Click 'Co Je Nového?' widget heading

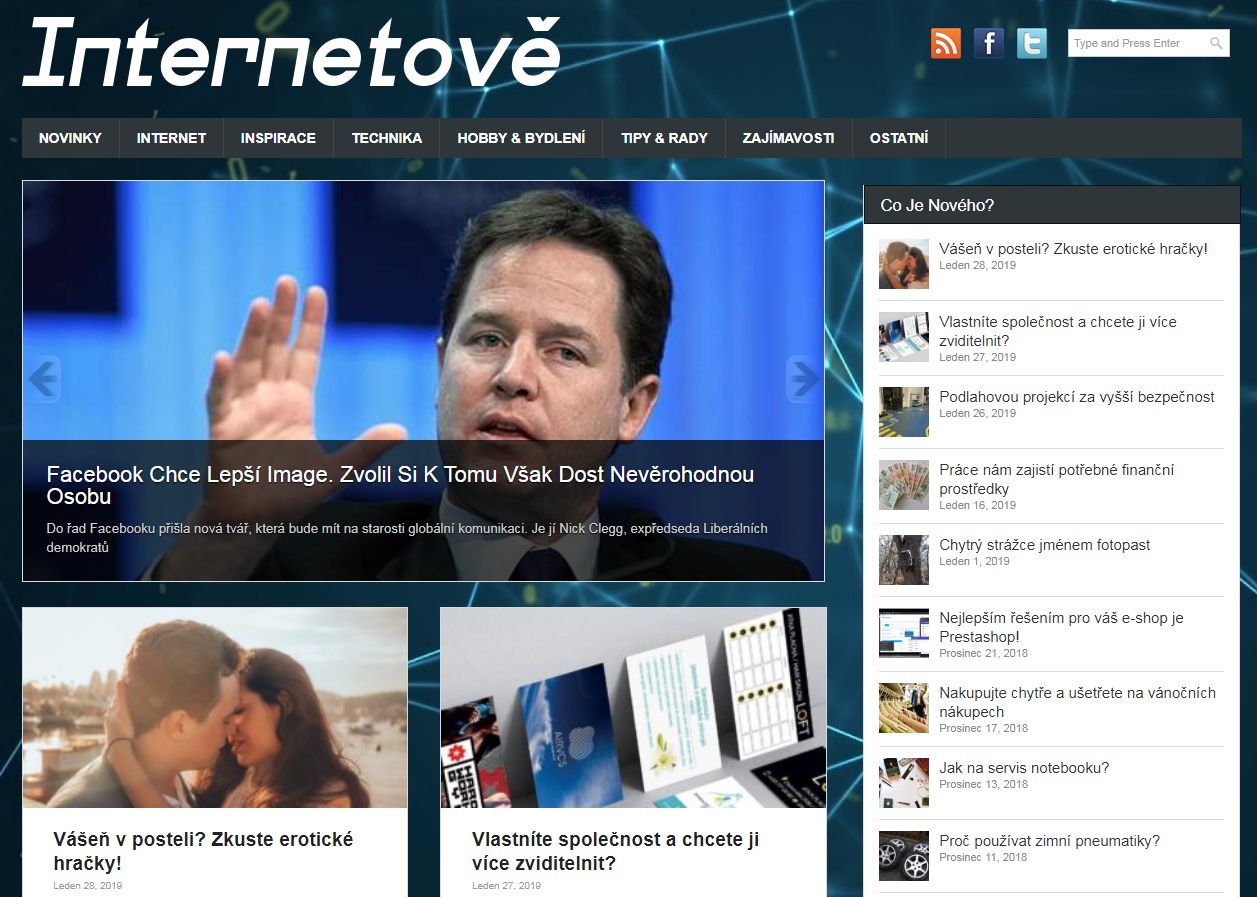(937, 205)
